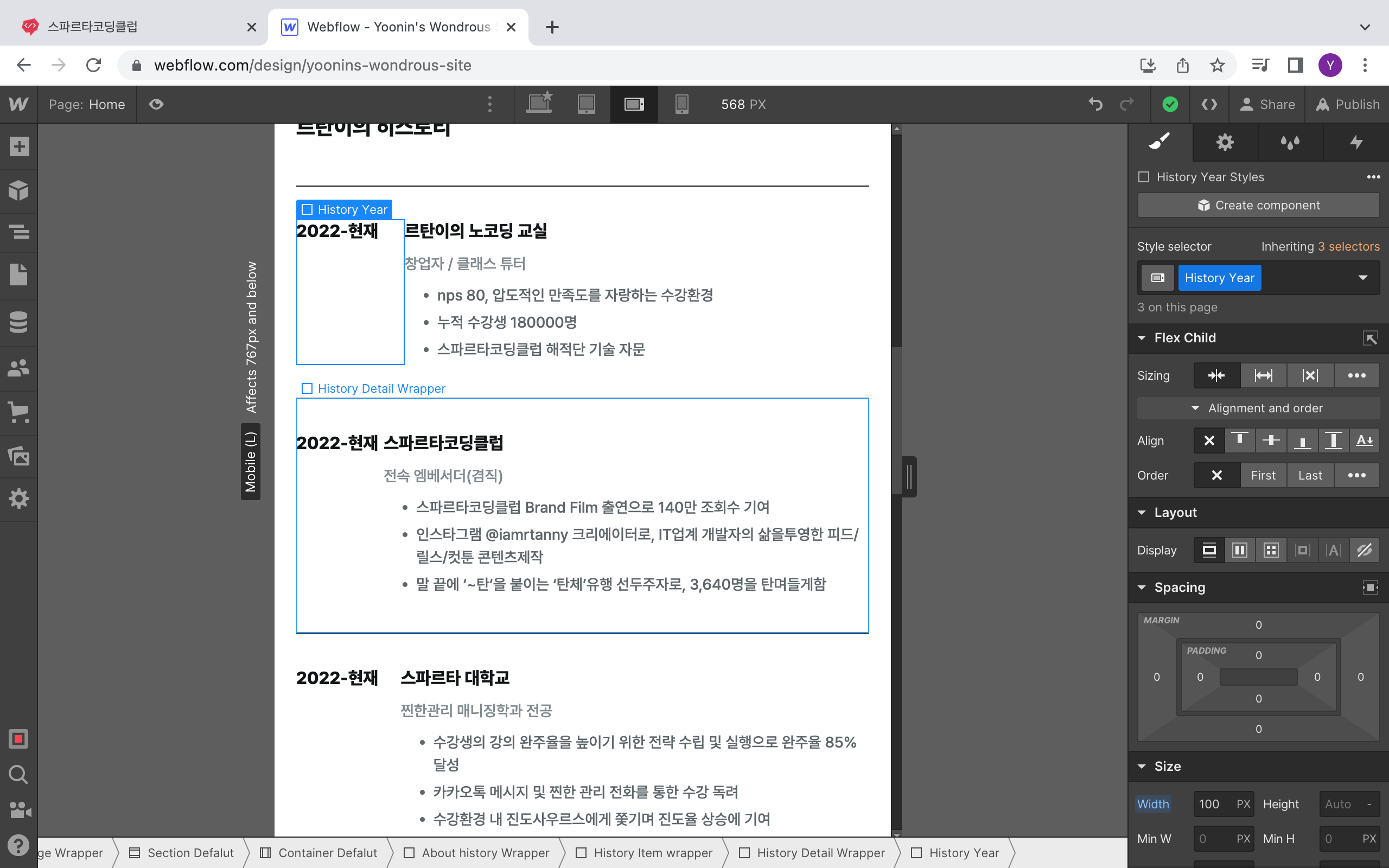Select History Item wrapper breadcrumb

click(645, 852)
